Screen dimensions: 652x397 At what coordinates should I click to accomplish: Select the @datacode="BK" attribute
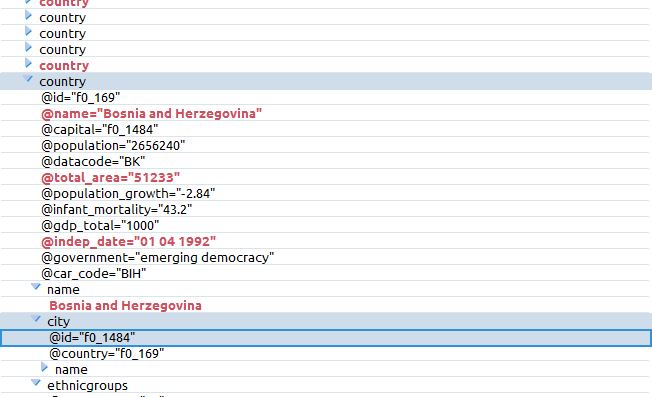tap(93, 162)
